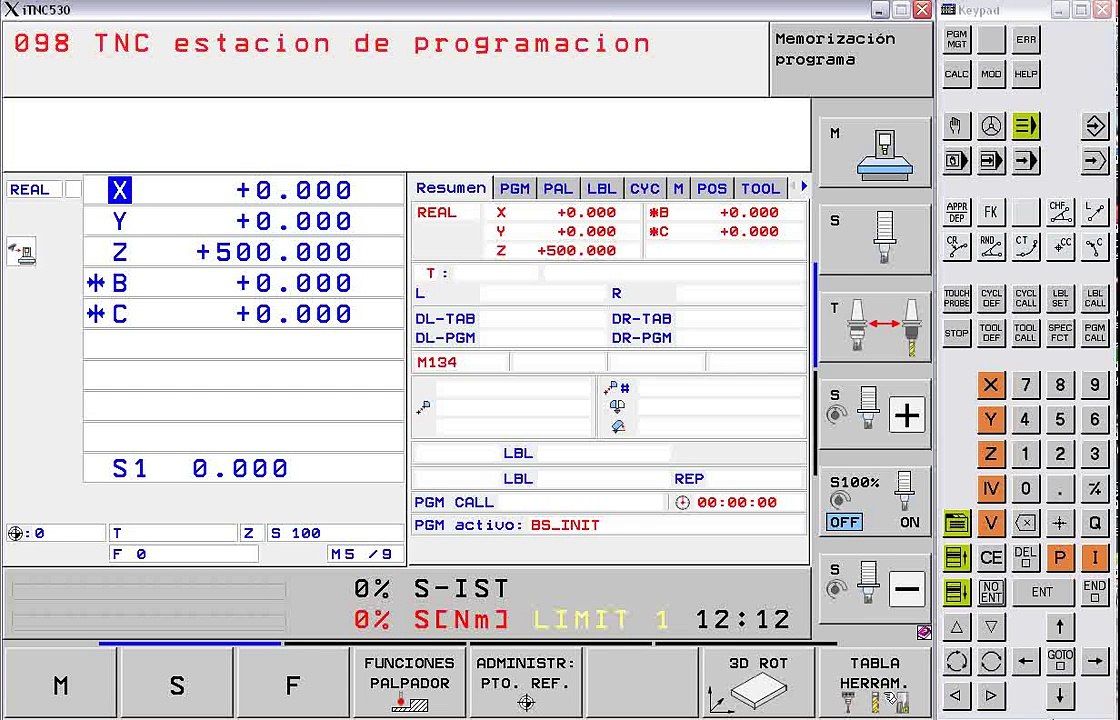Select Manual Operation hand mode key
The width and height of the screenshot is (1120, 720).
click(956, 126)
